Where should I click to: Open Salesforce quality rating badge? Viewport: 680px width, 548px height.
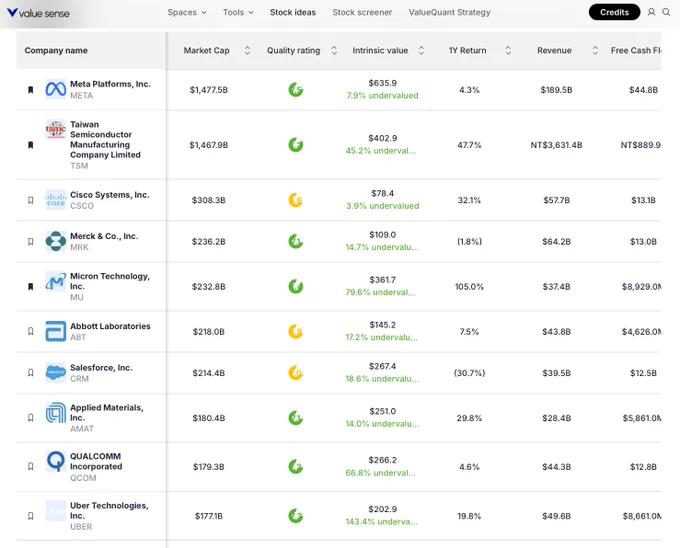click(x=296, y=373)
